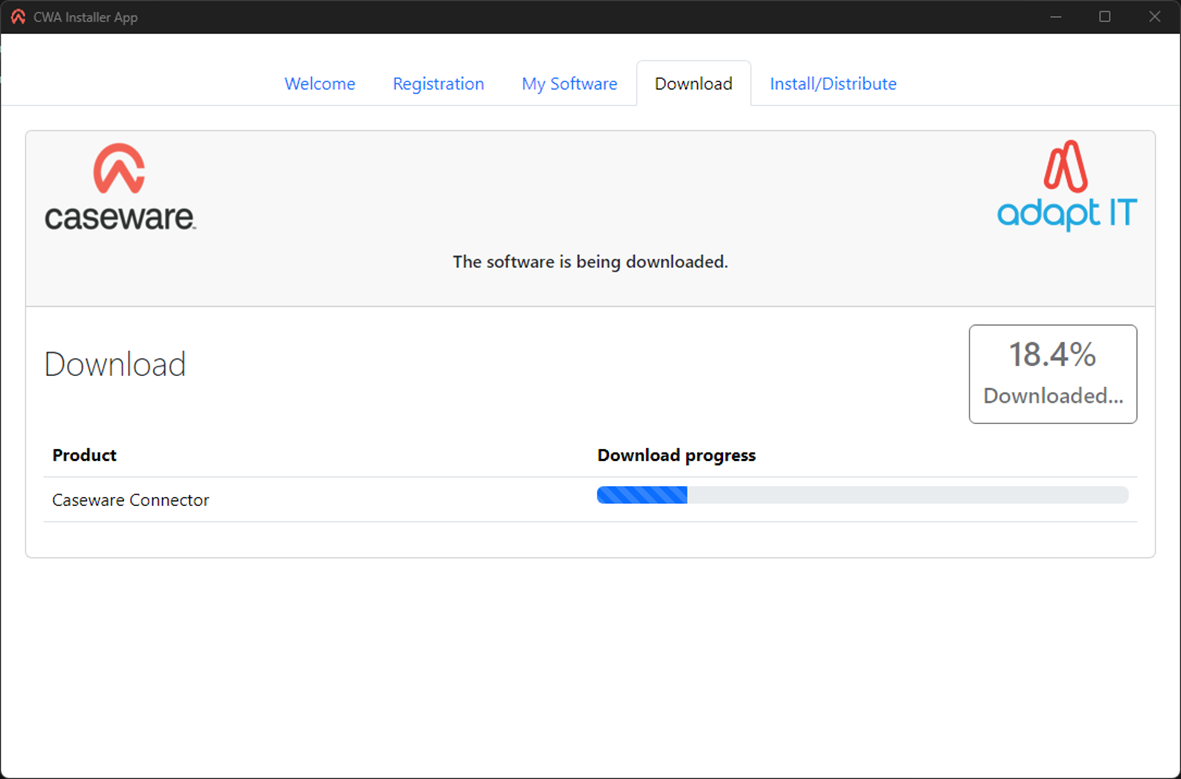The height and width of the screenshot is (779, 1181).
Task: Click the CWA Installer App window title text
Action: [85, 17]
